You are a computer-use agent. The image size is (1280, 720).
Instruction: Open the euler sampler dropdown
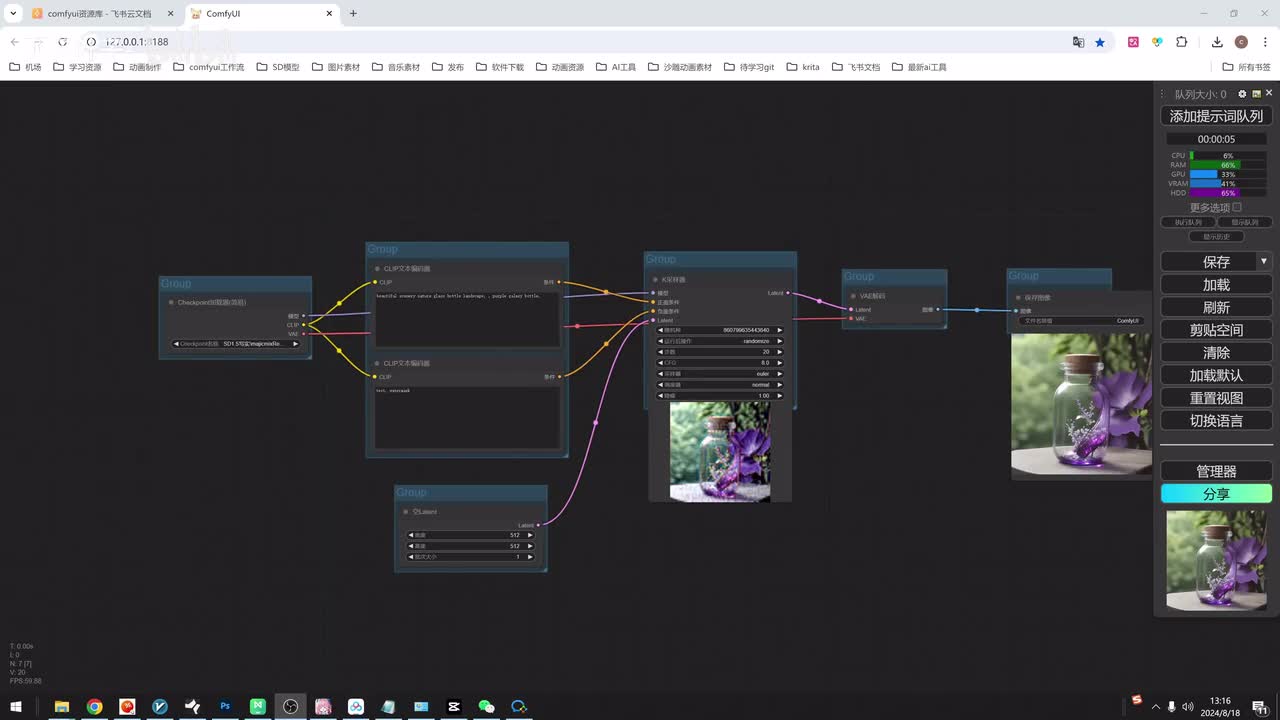tap(720, 374)
